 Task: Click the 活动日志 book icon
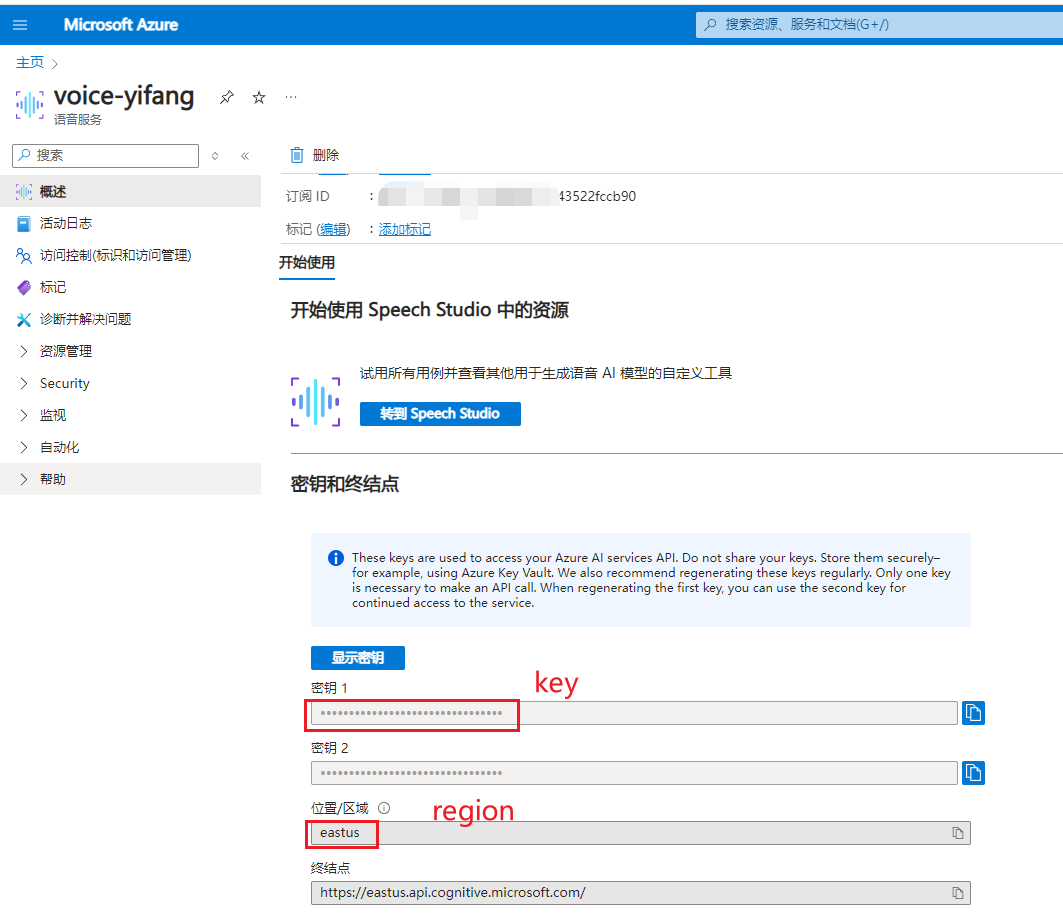(24, 223)
